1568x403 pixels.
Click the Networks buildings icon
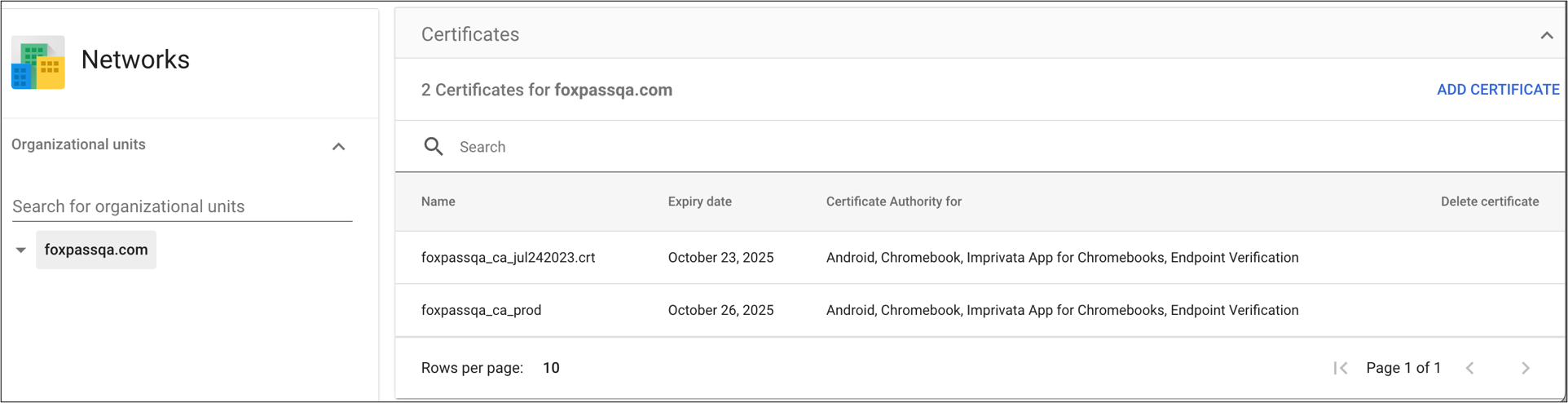pos(37,63)
